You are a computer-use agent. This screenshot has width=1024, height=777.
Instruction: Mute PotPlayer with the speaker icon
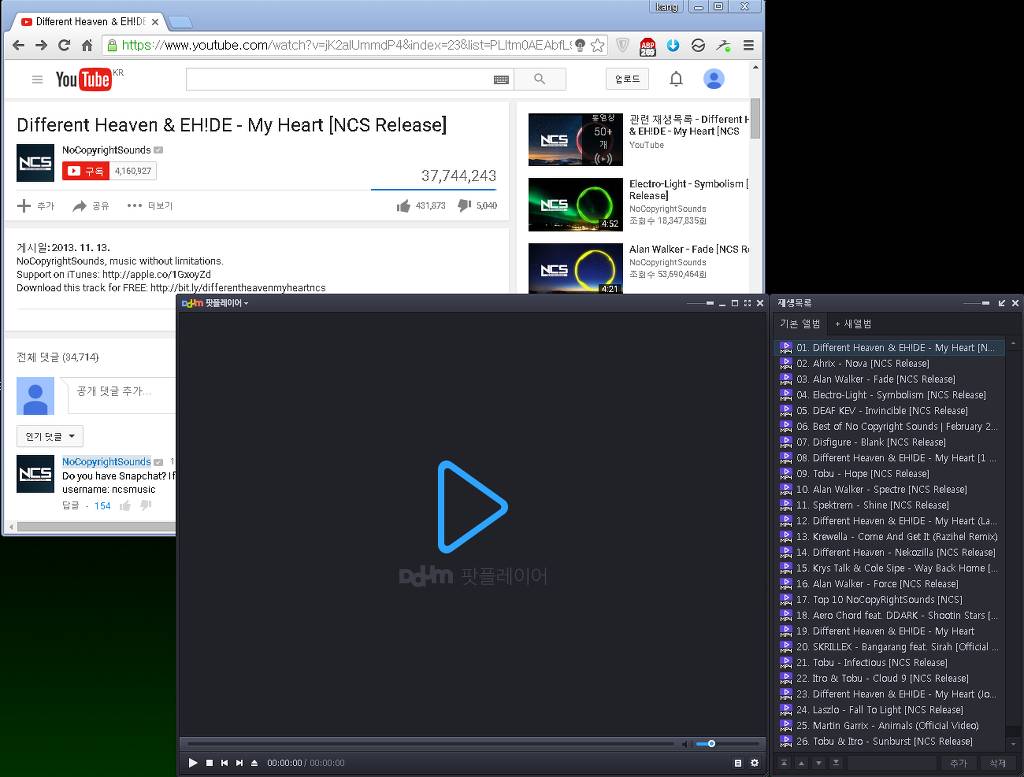click(x=685, y=744)
